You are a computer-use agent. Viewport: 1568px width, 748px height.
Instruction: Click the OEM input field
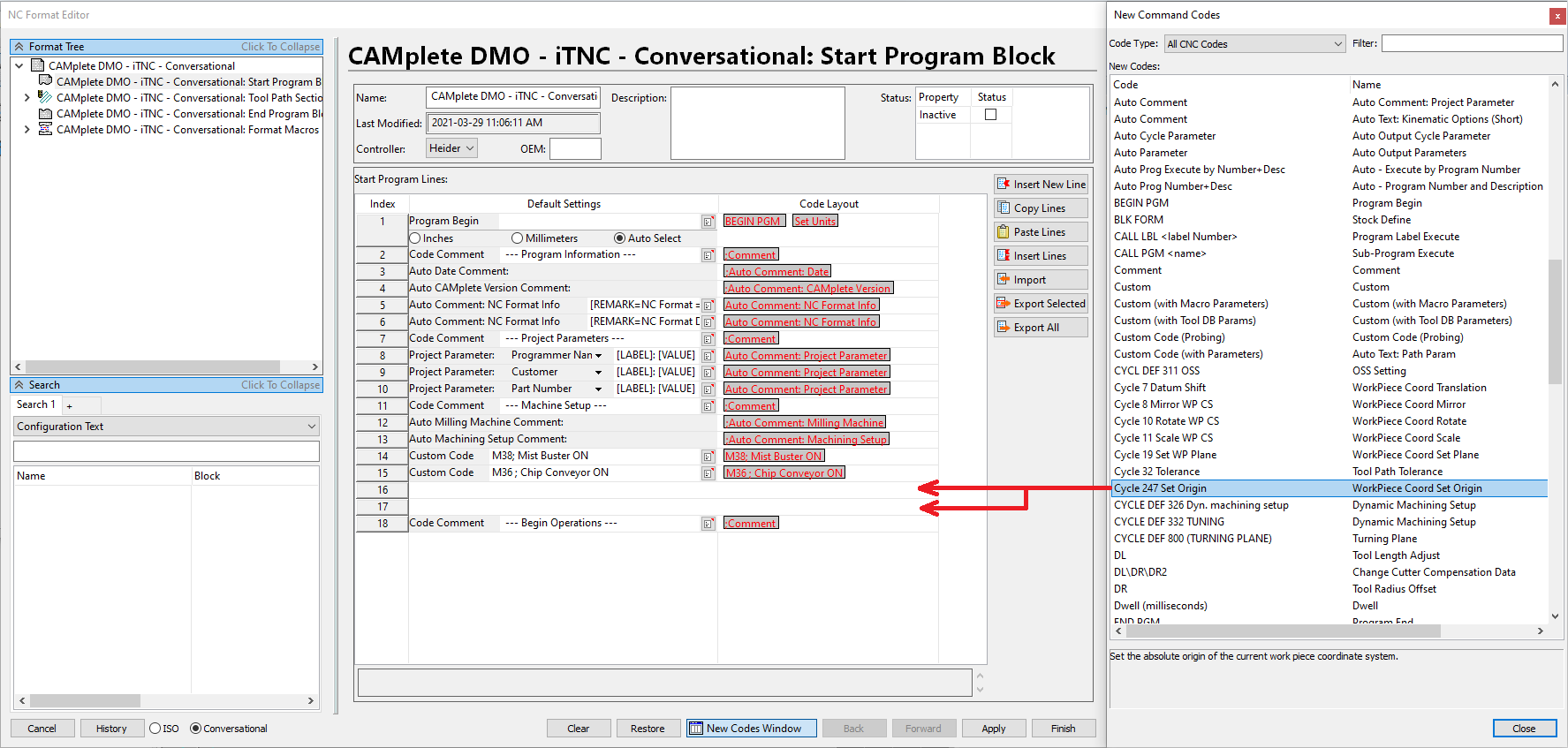(575, 149)
